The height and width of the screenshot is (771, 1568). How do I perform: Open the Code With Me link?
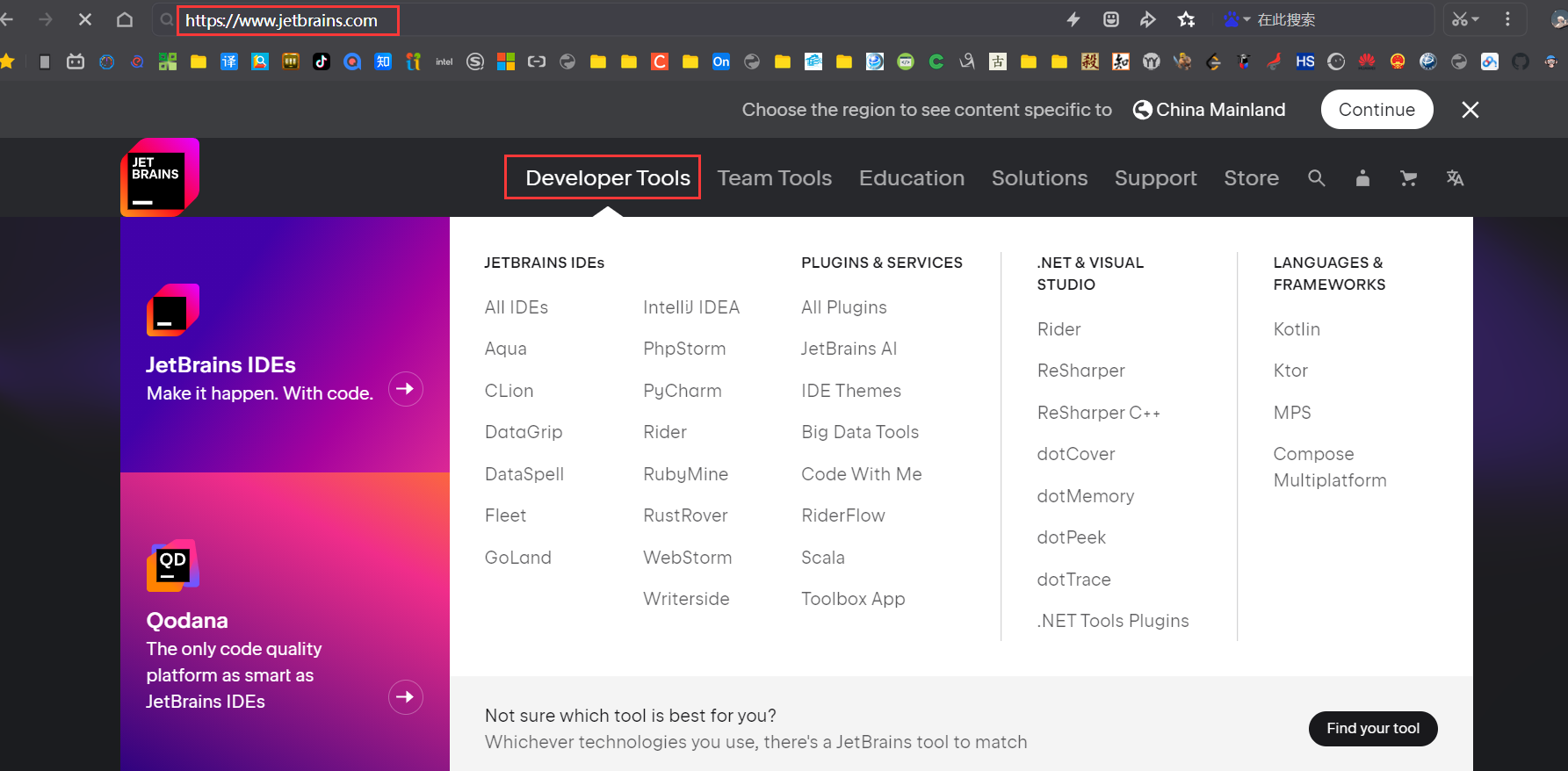point(861,474)
